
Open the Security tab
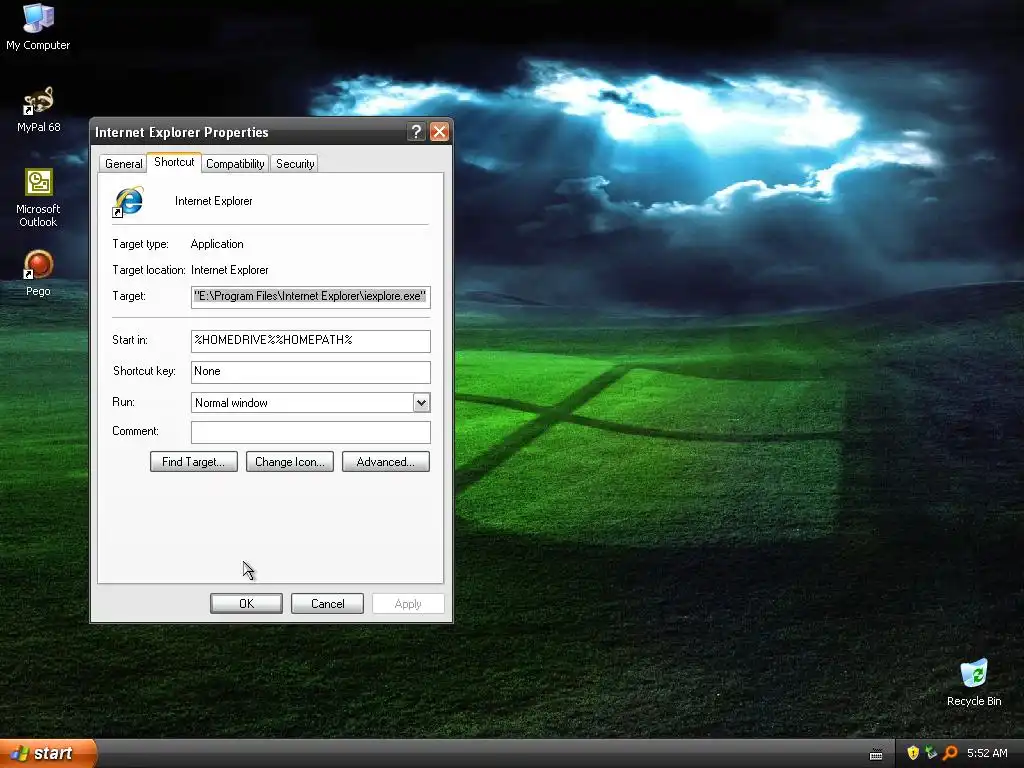[x=295, y=163]
